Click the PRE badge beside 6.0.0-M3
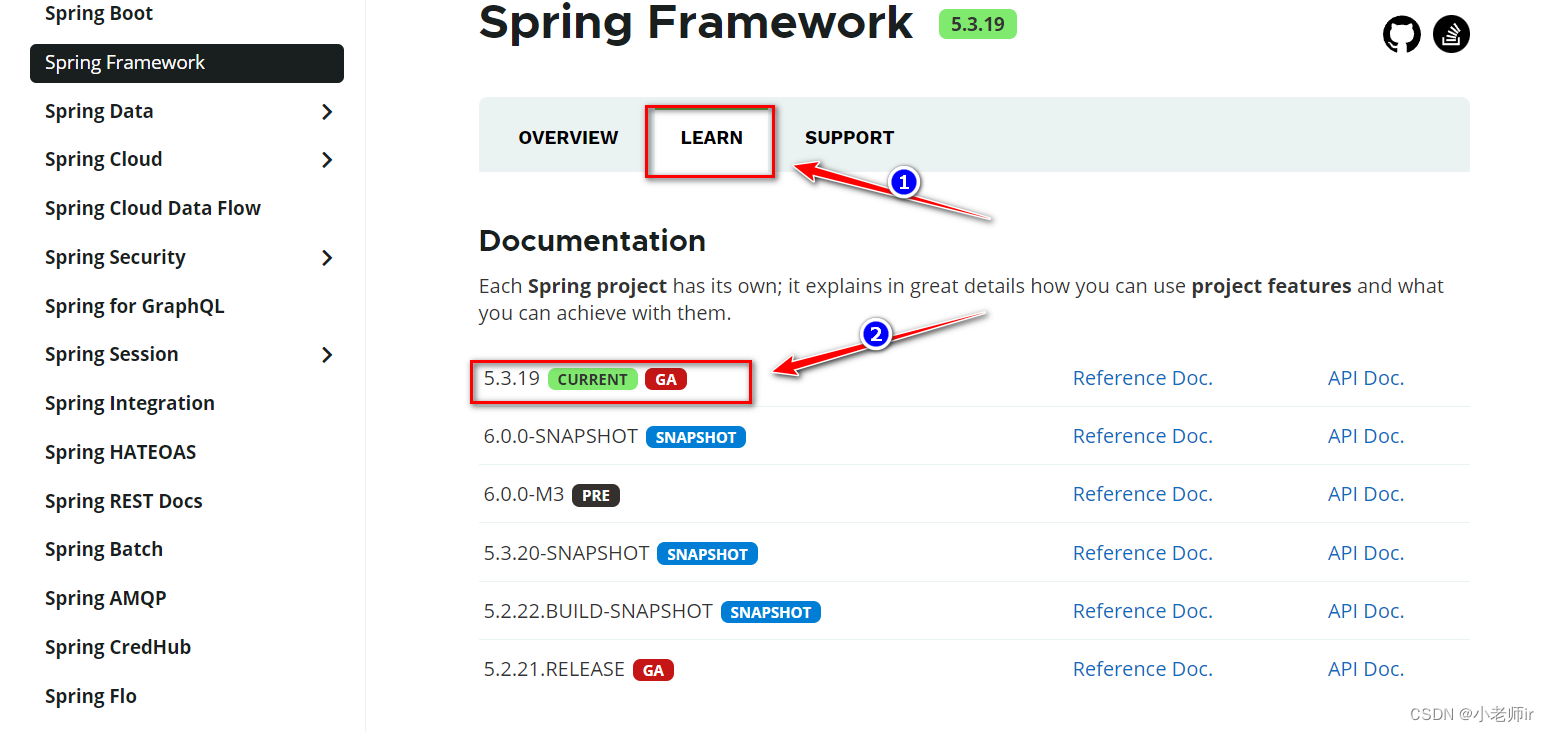This screenshot has height=732, width=1549. click(x=596, y=496)
